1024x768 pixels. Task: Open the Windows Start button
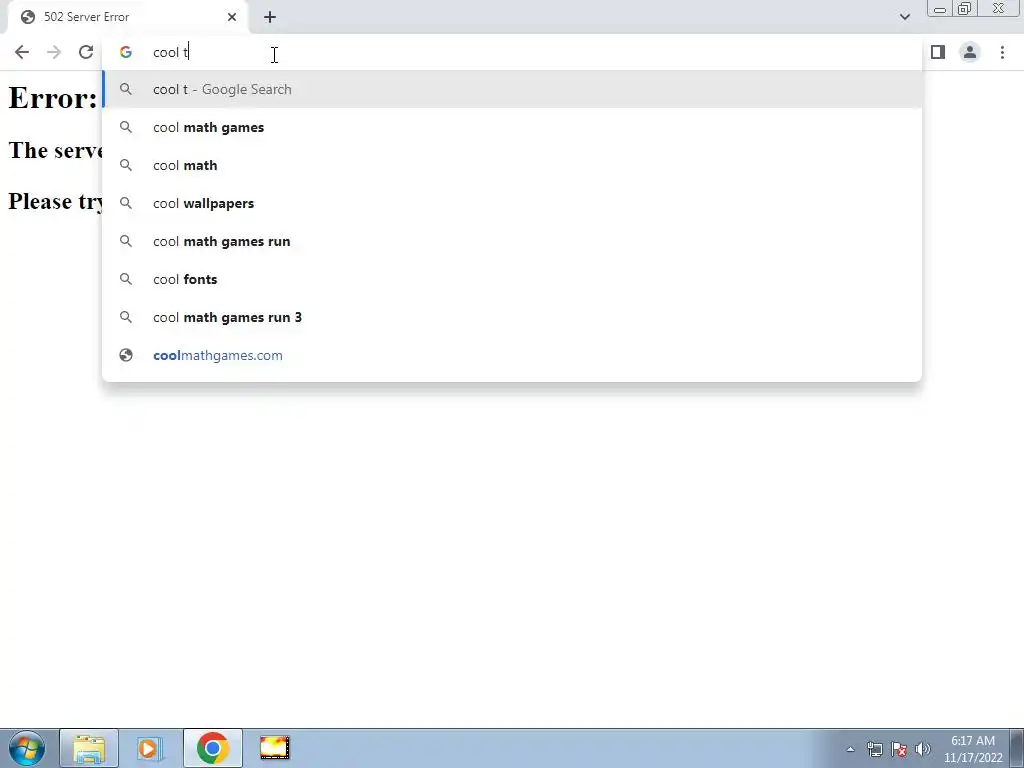coord(27,748)
